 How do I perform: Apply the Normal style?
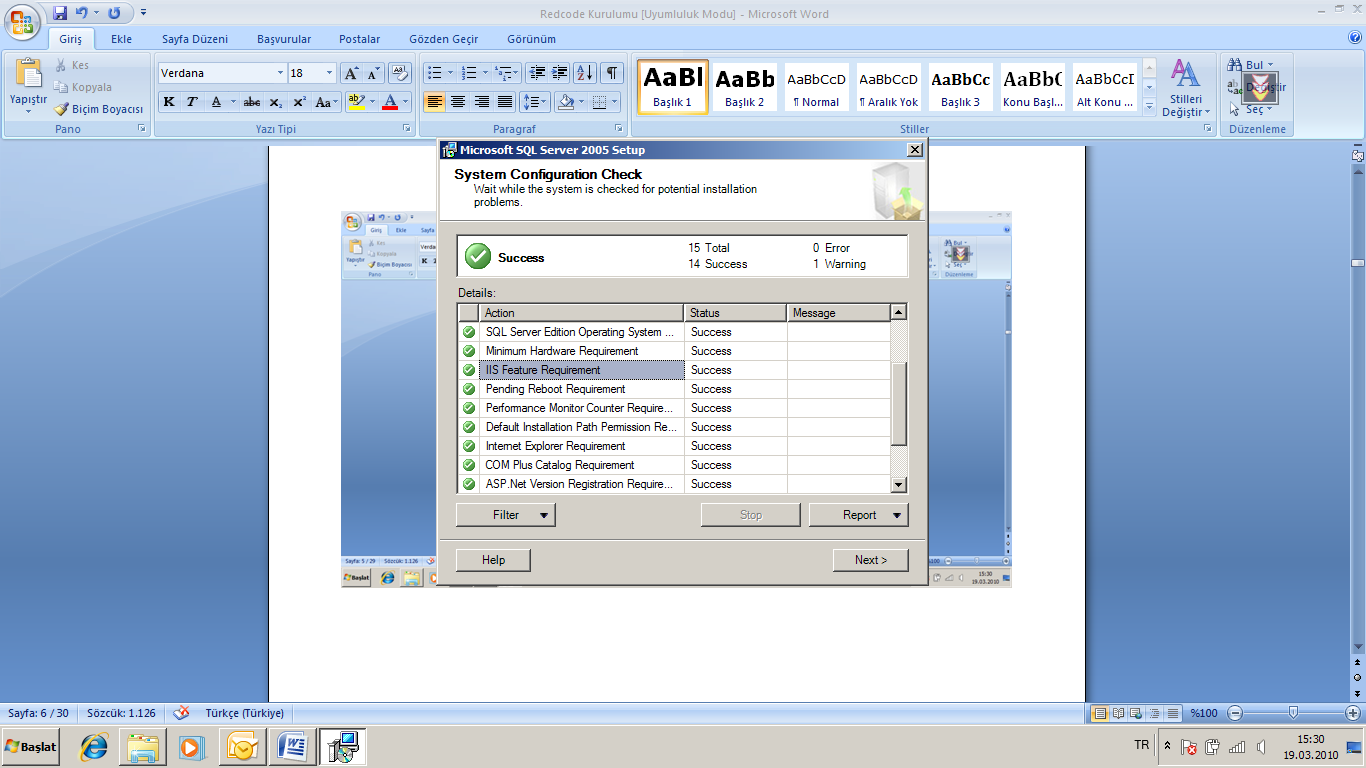[x=817, y=86]
